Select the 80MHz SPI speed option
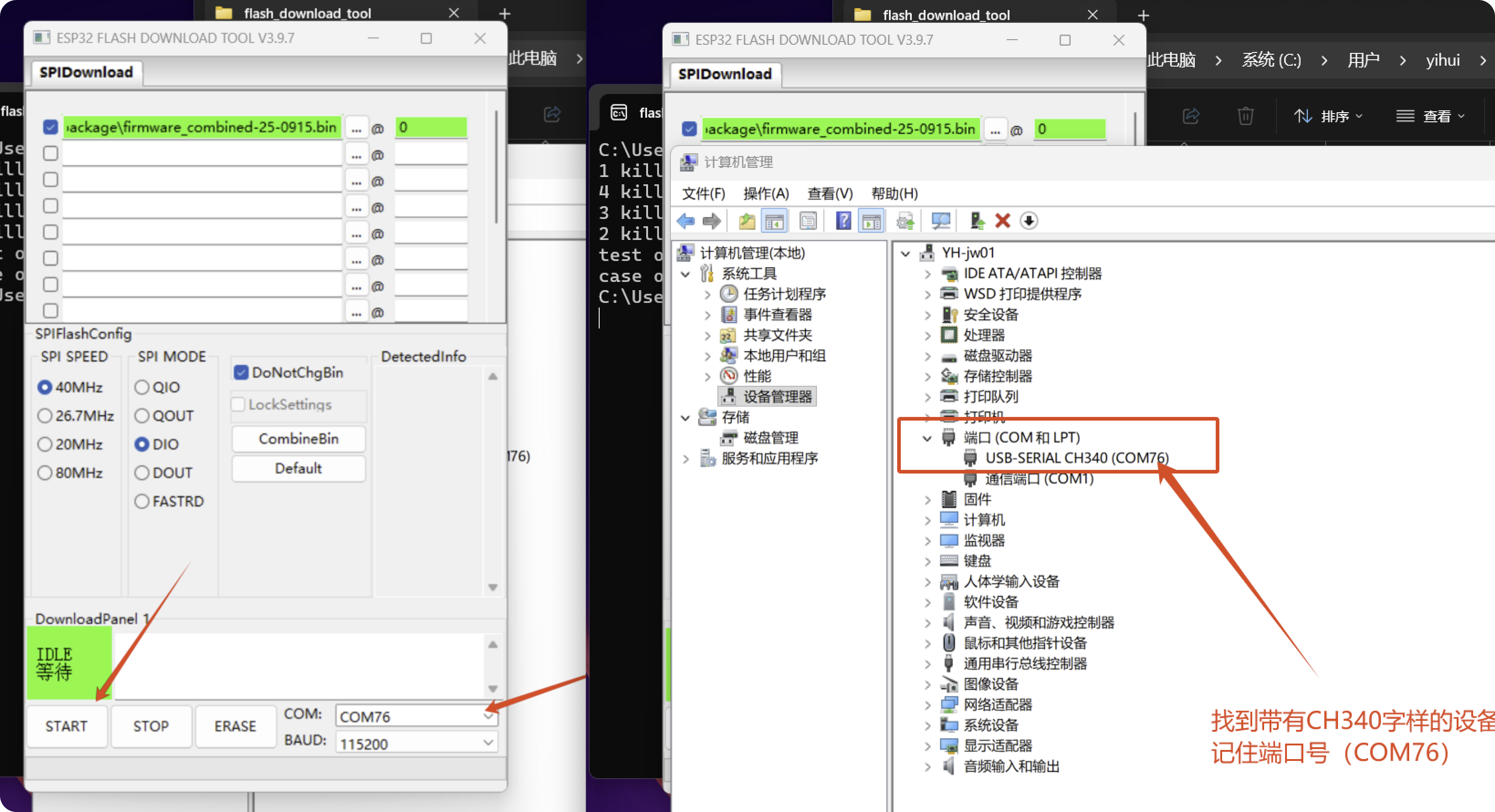The width and height of the screenshot is (1495, 812). coord(45,473)
